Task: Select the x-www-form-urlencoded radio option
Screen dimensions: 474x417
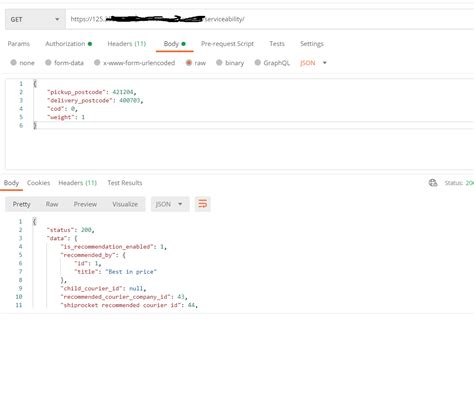Action: [97, 62]
